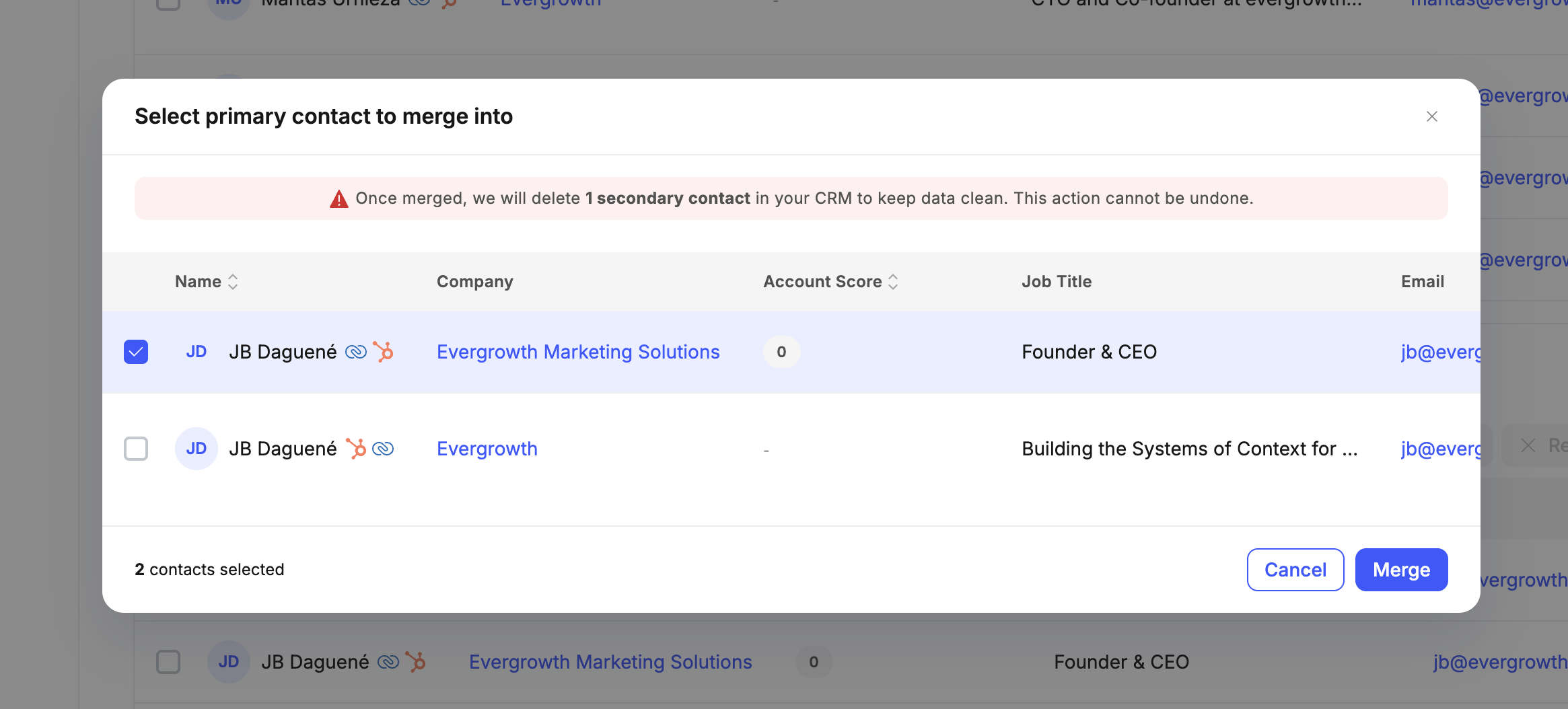The image size is (1568, 709).
Task: Click the JD avatar of the selected contact
Action: pyautogui.click(x=196, y=351)
